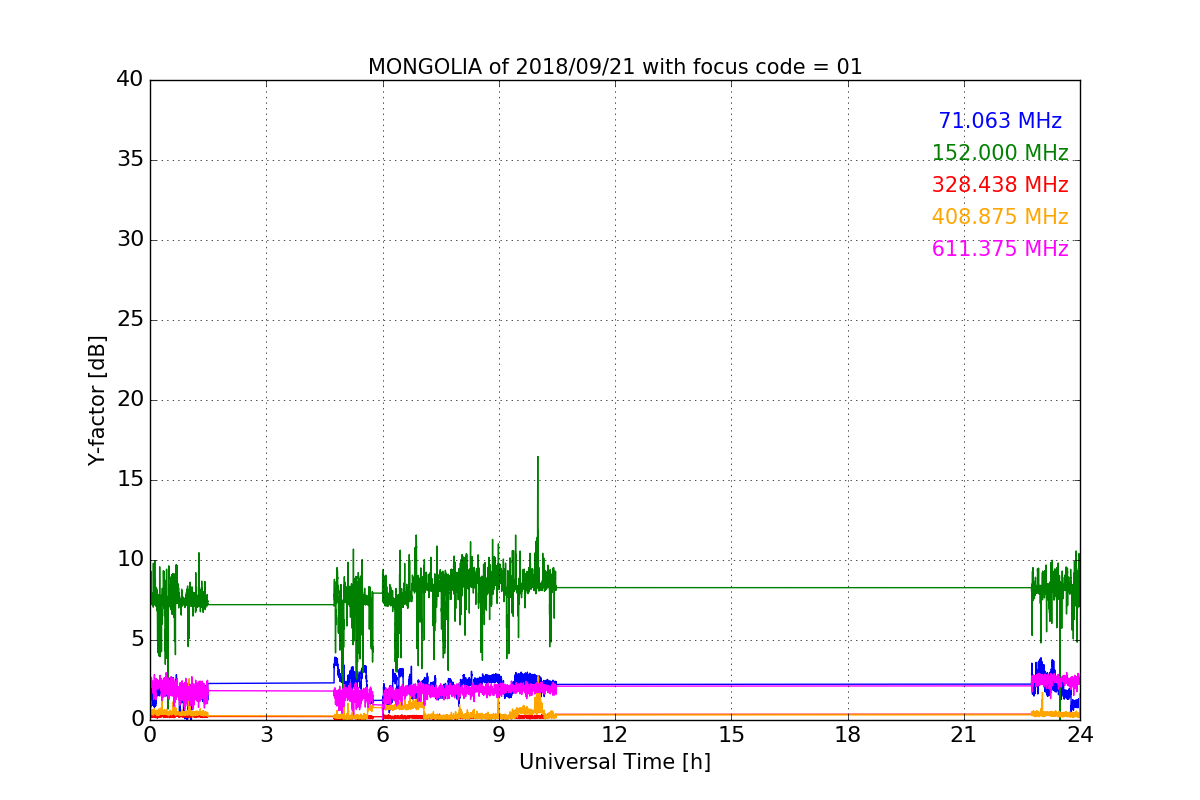Click x-axis tick label 9
1200x800 pixels.
pos(499,734)
